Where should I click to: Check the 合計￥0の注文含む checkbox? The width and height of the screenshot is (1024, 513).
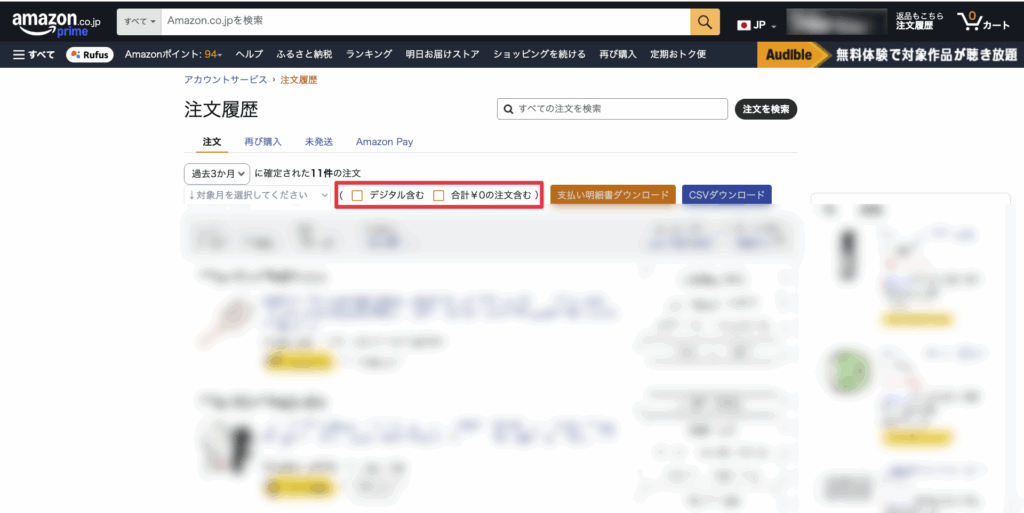[439, 195]
